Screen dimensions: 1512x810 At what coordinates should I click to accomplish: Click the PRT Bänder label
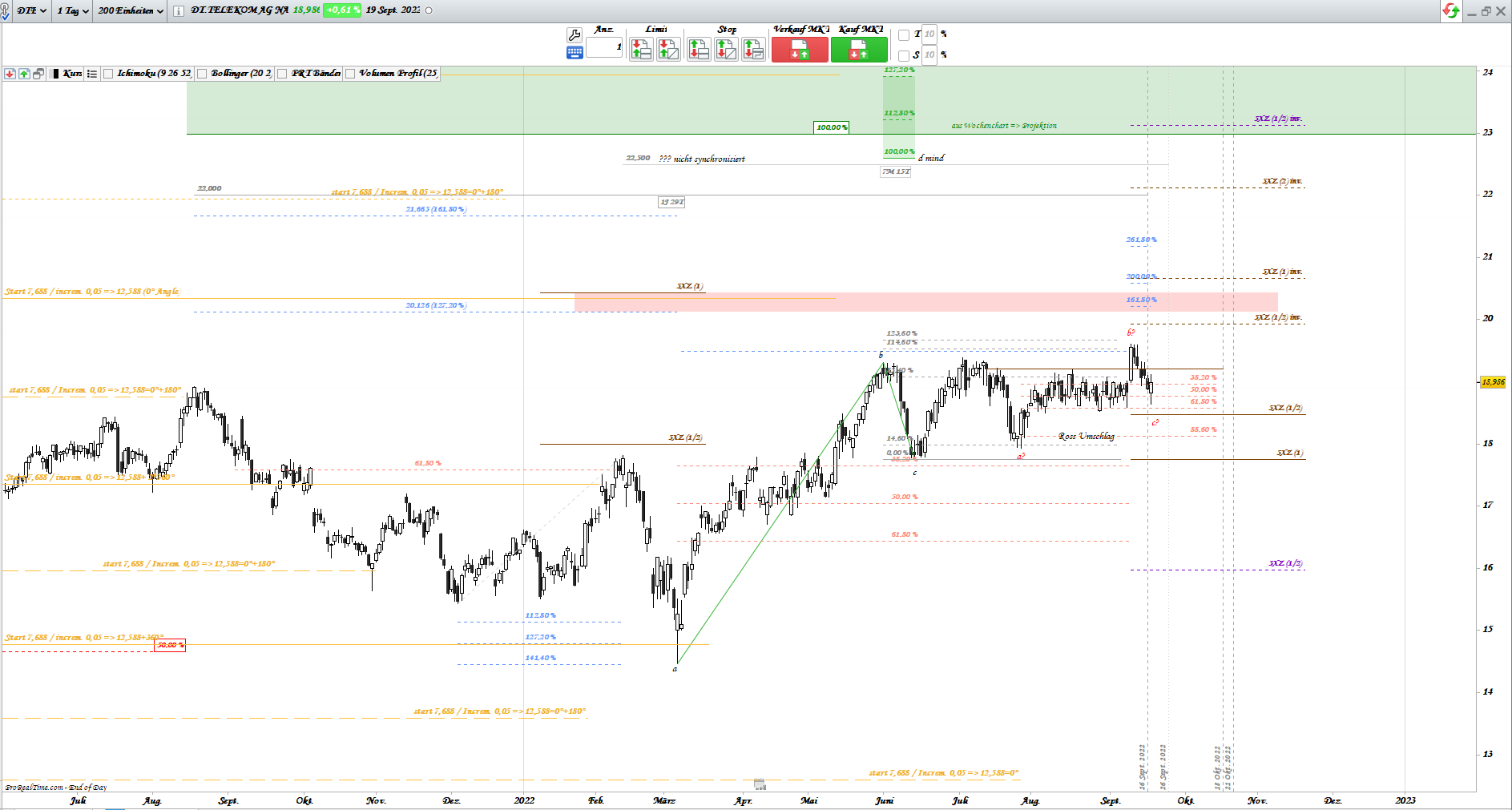[x=316, y=74]
